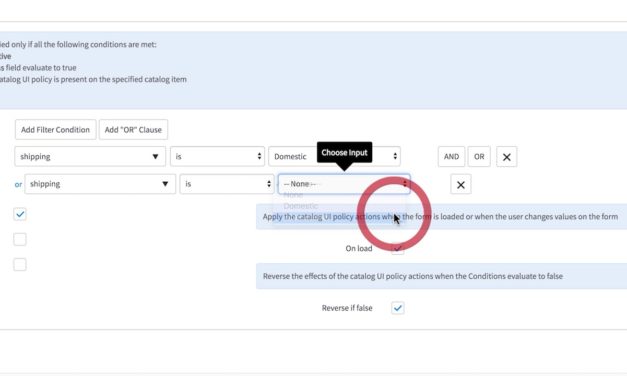Toggle the Reverse if false checkbox
This screenshot has width=627, height=376.
tap(397, 308)
